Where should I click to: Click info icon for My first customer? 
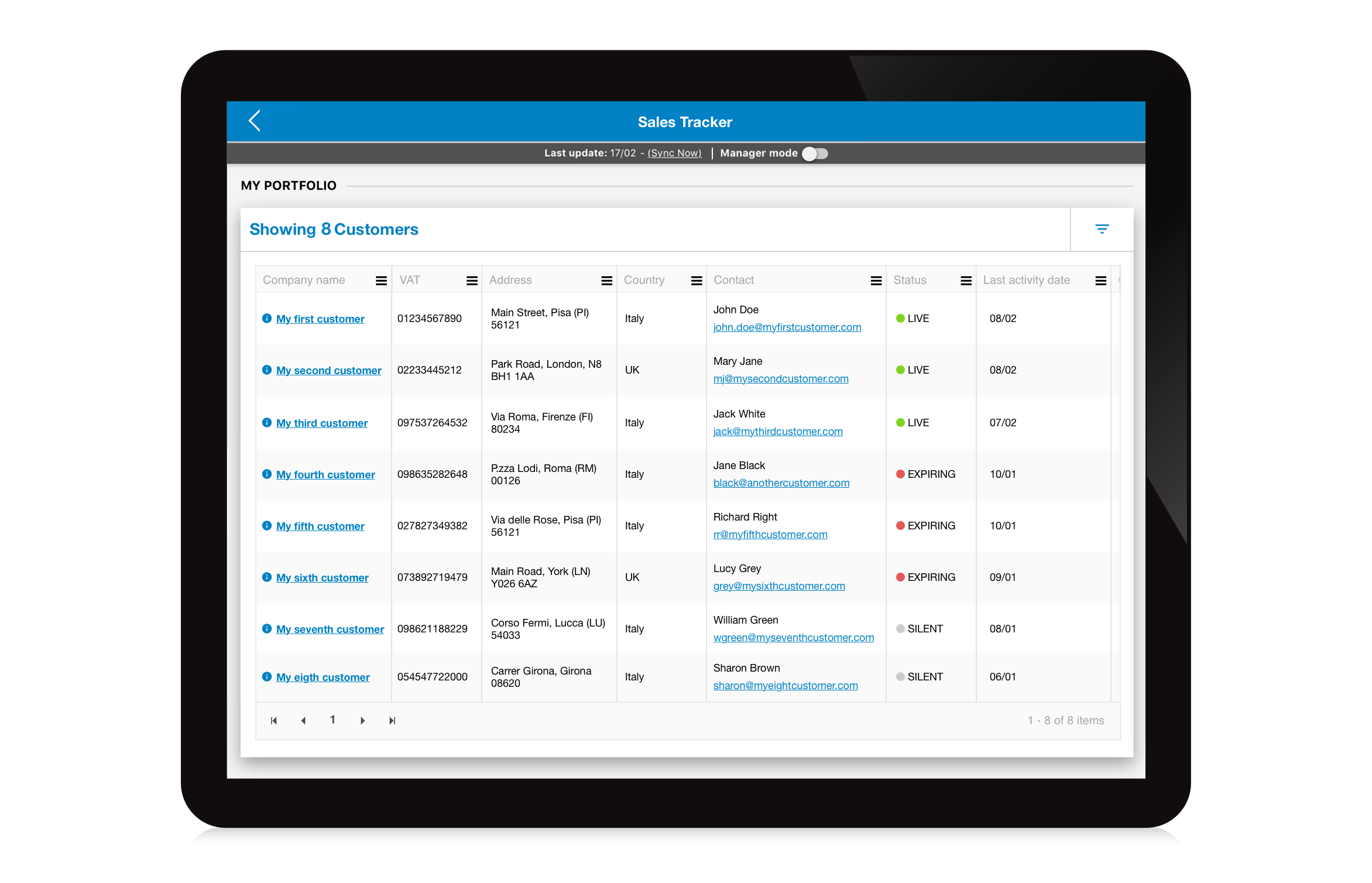267,319
